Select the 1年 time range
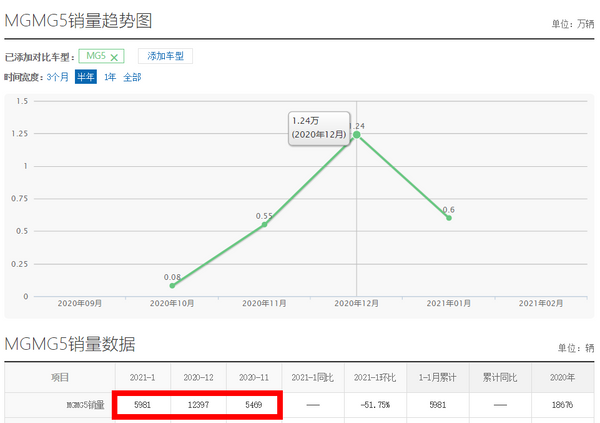Image resolution: width=600 pixels, height=423 pixels. tap(110, 77)
